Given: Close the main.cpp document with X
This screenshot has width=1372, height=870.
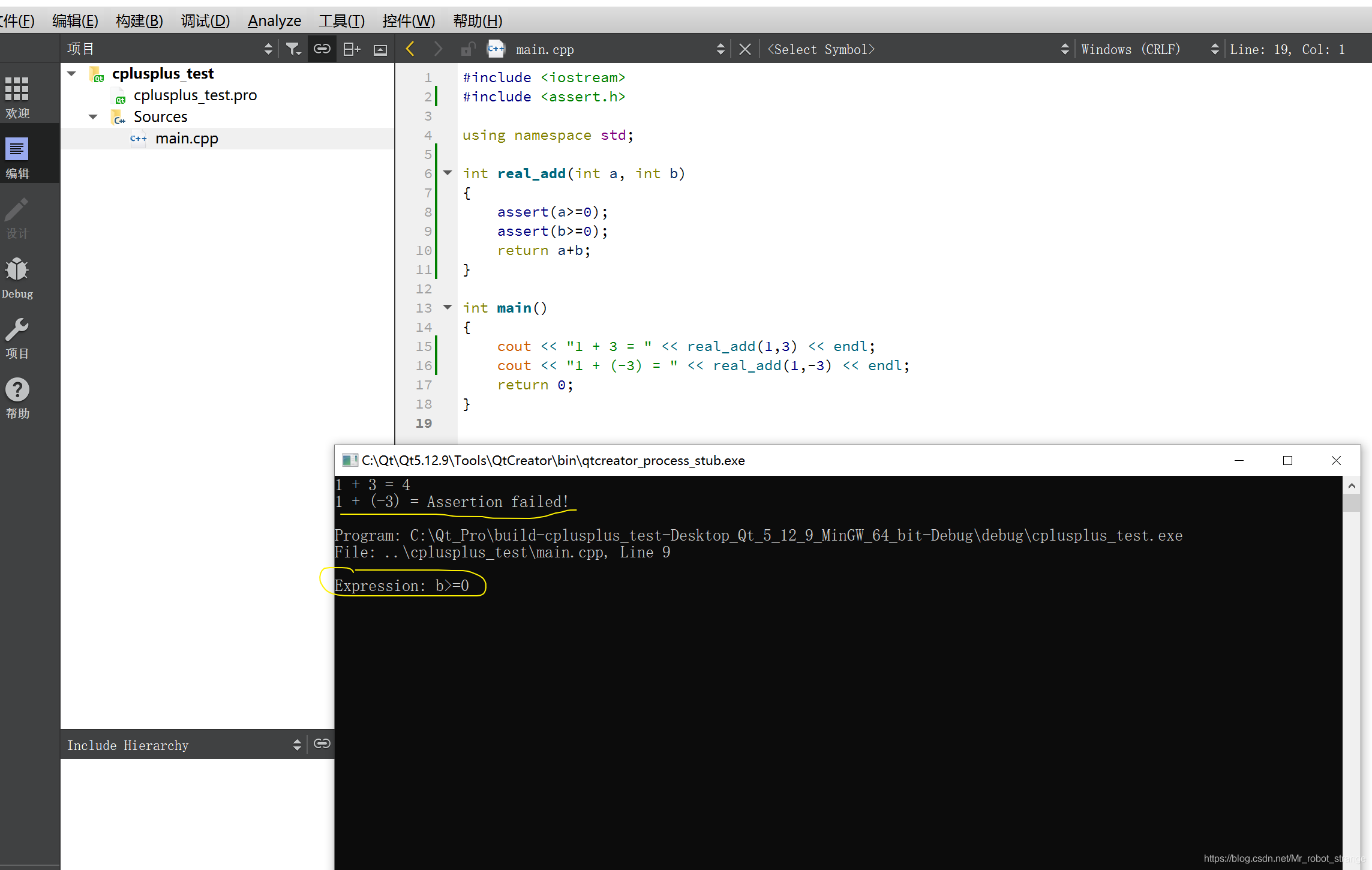Looking at the screenshot, I should point(745,49).
